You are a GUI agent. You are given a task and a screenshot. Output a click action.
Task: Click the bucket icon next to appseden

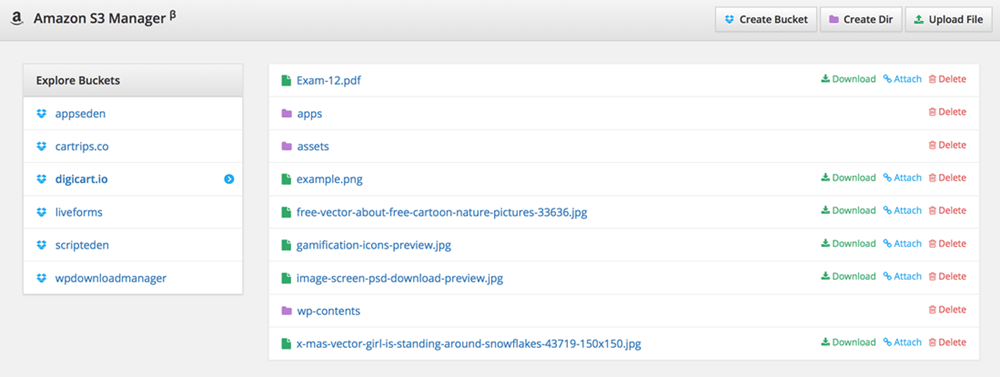coord(41,114)
